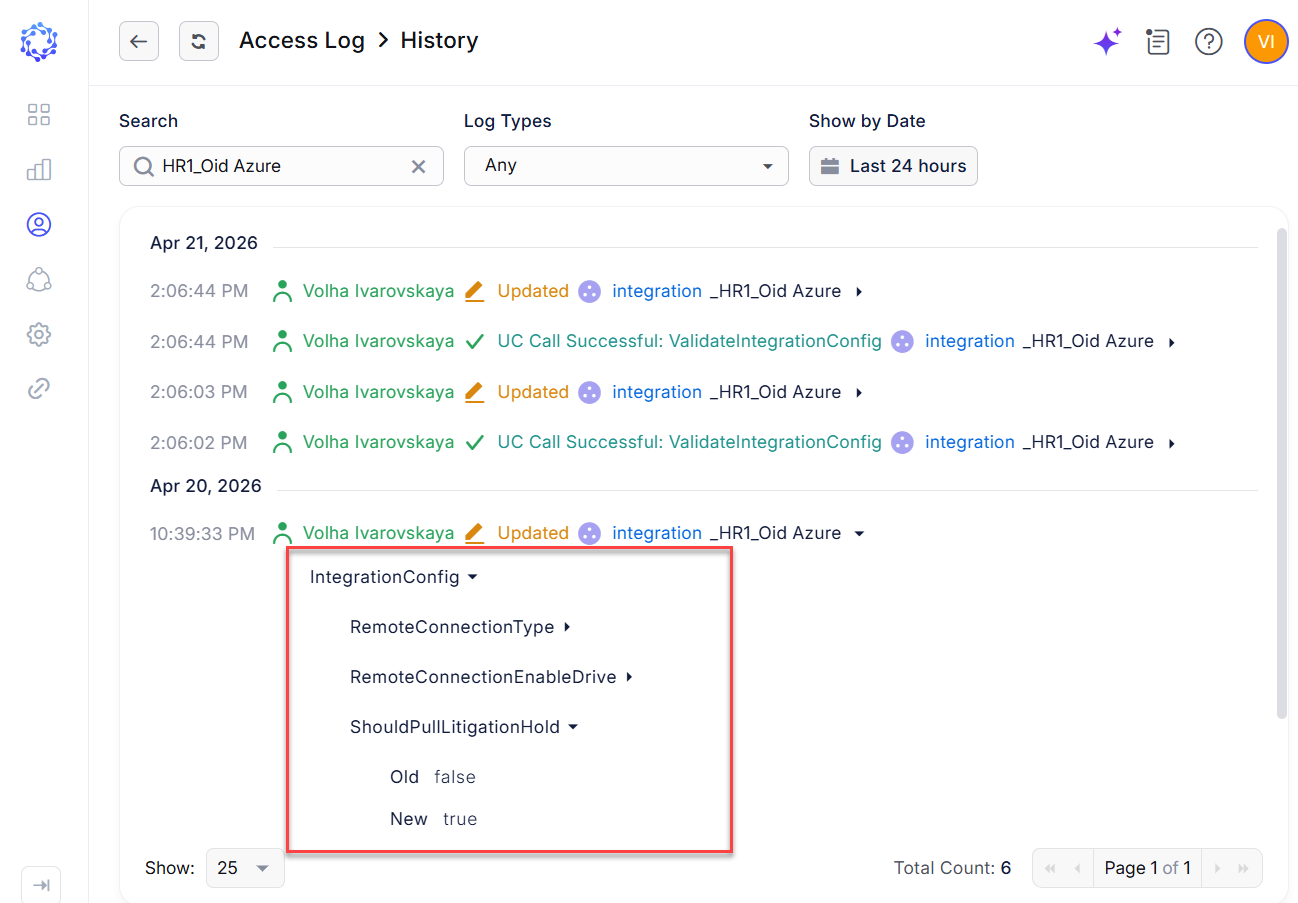The width and height of the screenshot is (1298, 903).
Task: Click the integration link in 2:06:02 PM row
Action: tap(970, 442)
